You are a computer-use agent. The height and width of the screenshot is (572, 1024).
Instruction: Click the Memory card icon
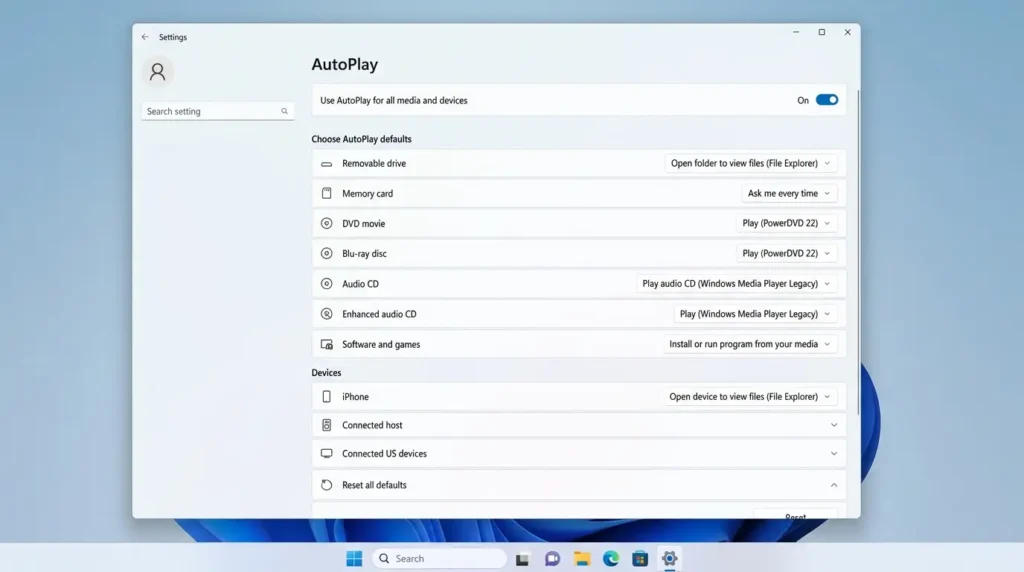pos(327,193)
